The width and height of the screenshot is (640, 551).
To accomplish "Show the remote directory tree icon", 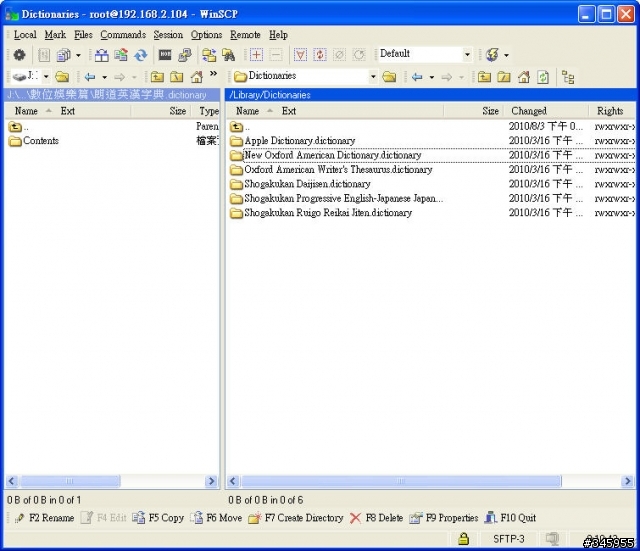I will click(x=568, y=77).
